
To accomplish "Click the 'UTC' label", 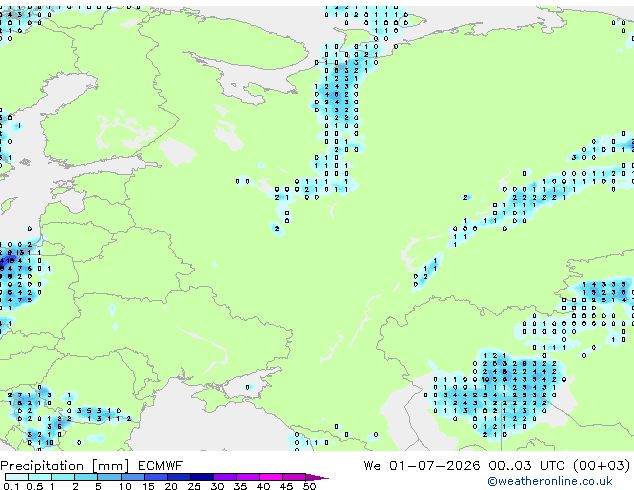I will (x=553, y=466).
